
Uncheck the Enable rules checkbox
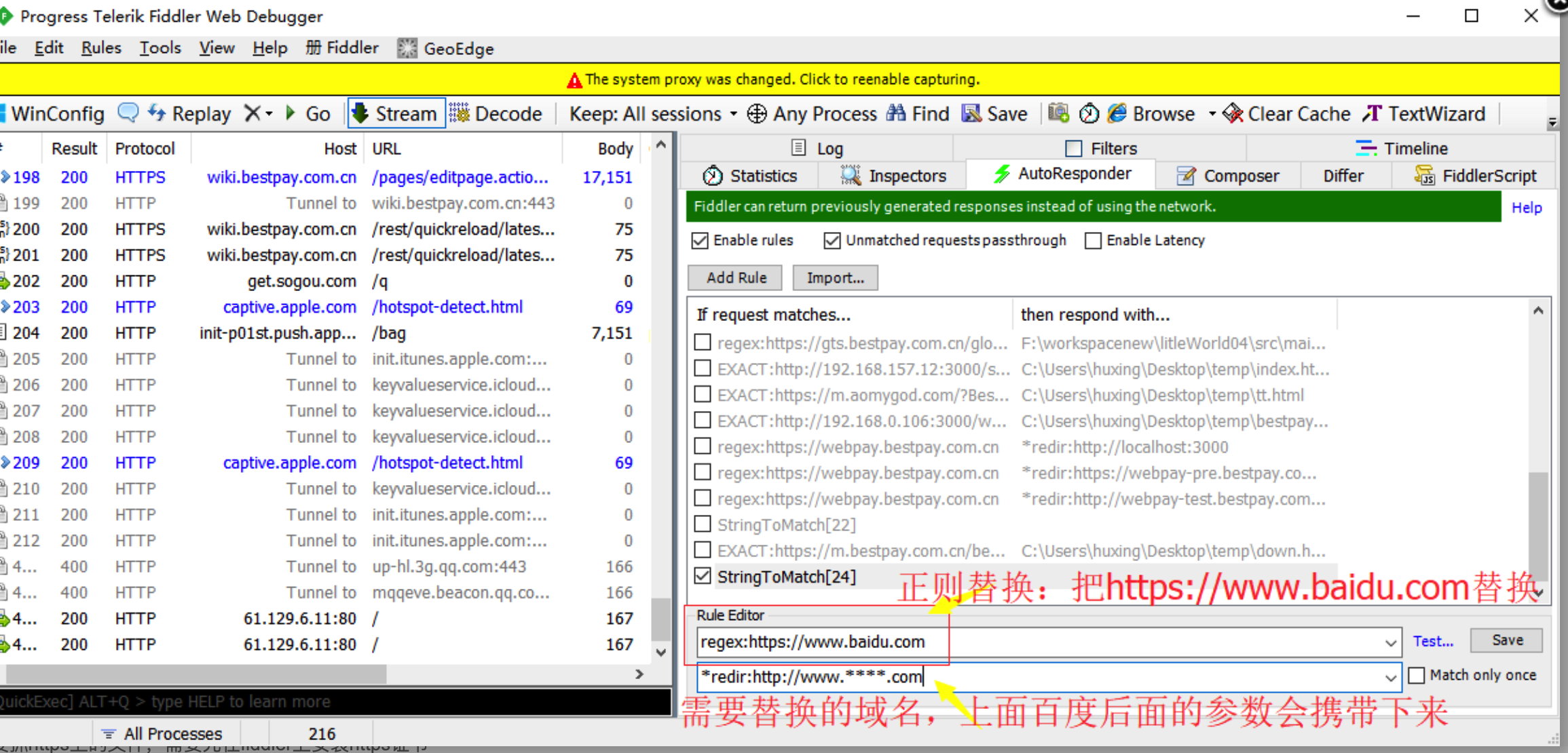(x=700, y=240)
